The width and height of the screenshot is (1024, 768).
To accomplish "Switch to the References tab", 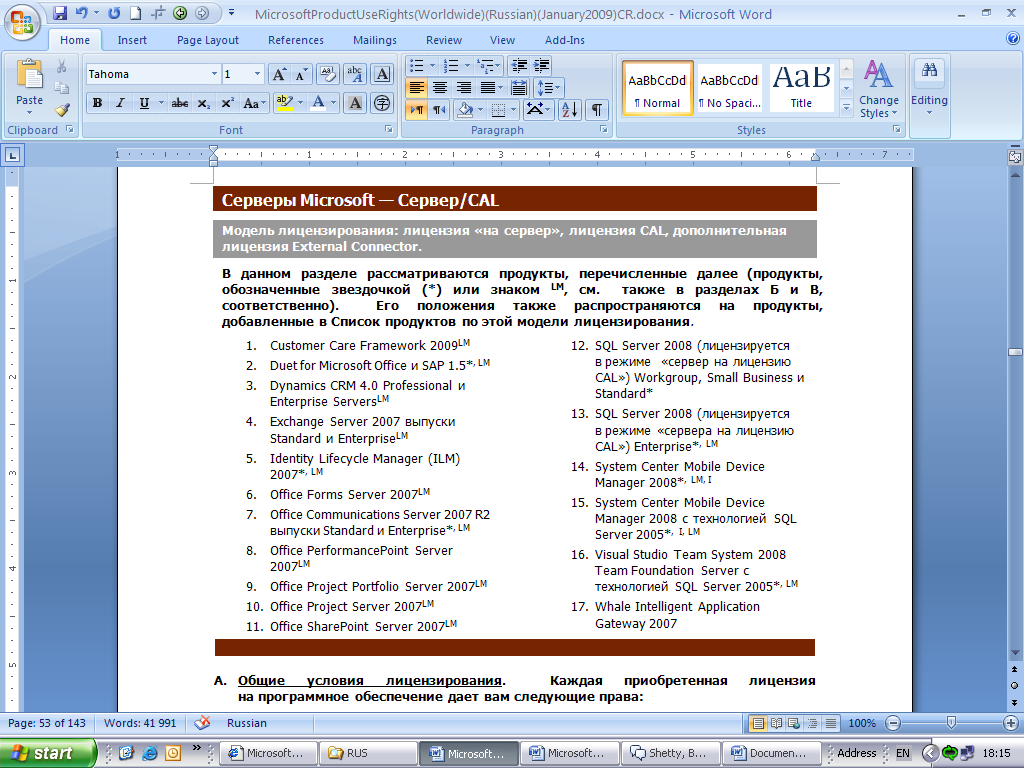I will pos(296,40).
